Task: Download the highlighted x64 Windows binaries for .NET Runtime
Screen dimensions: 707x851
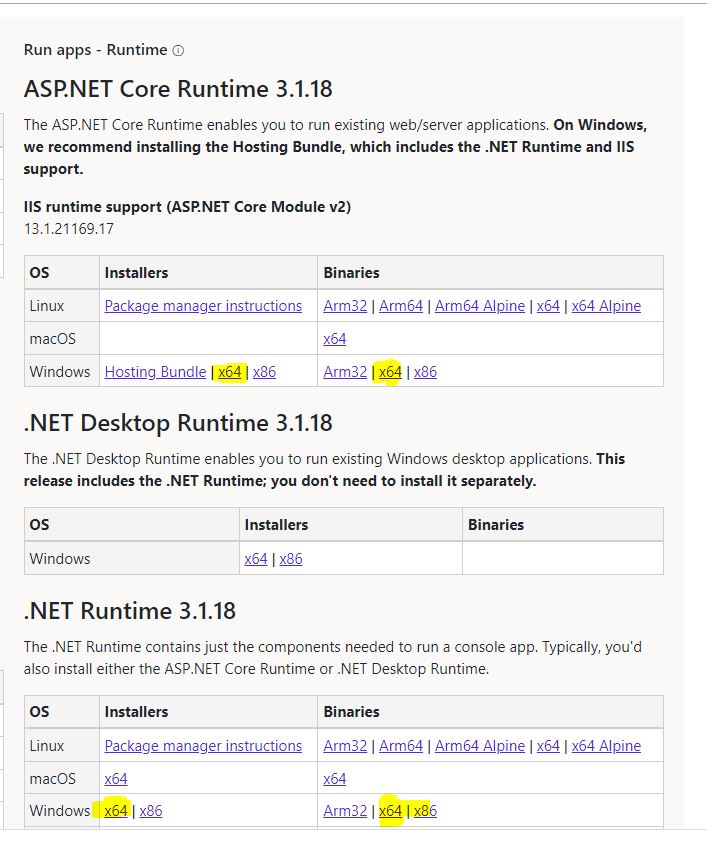Action: (388, 811)
